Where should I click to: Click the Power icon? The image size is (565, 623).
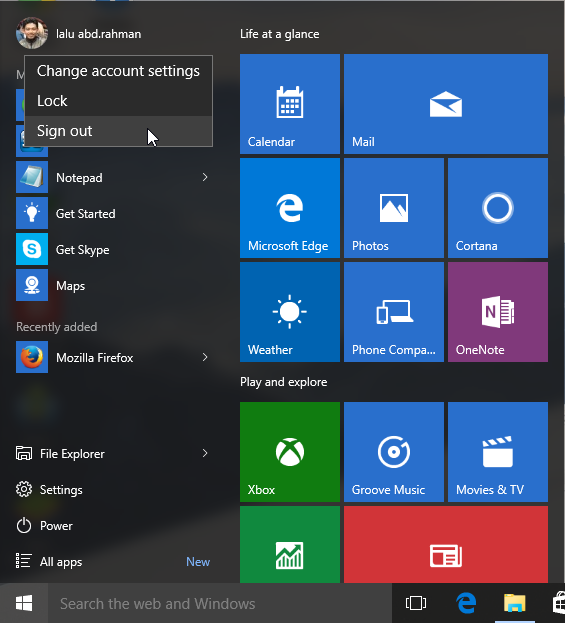[24, 525]
